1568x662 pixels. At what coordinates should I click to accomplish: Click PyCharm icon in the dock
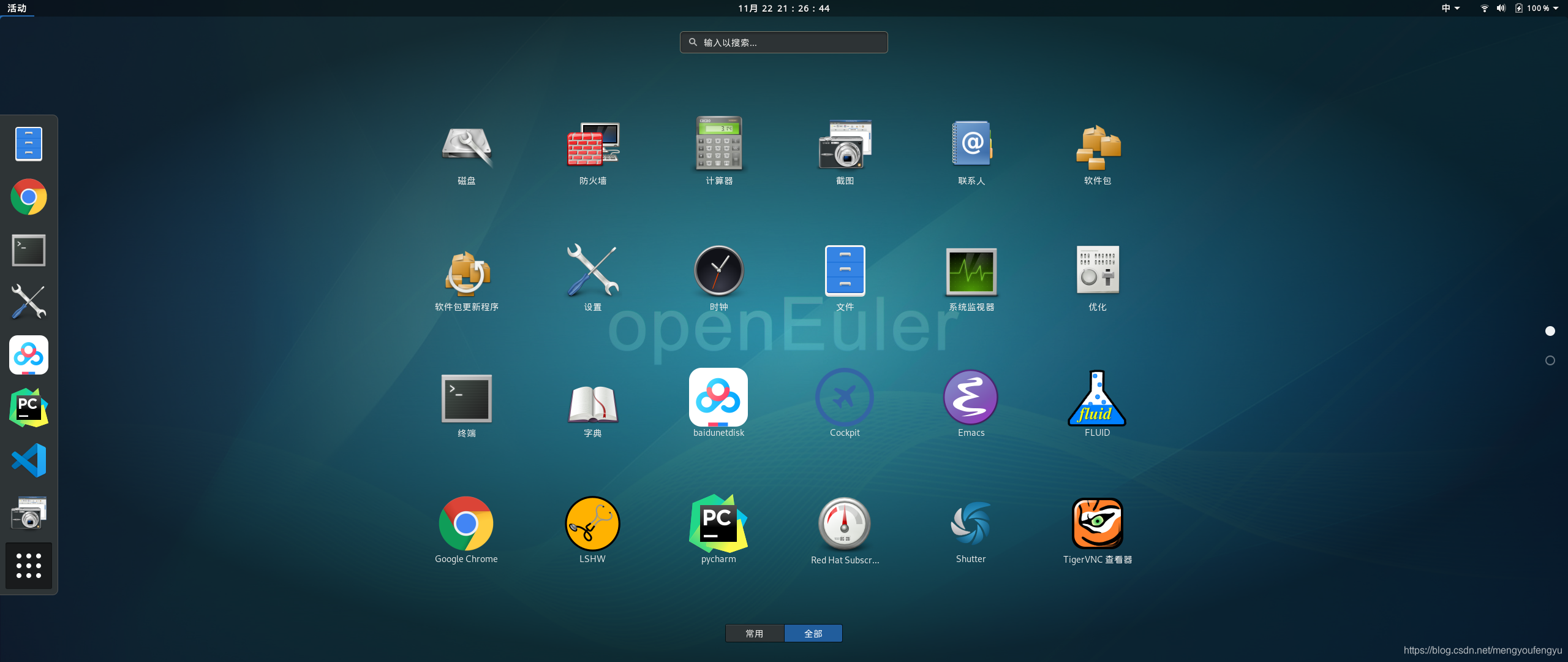pyautogui.click(x=29, y=408)
